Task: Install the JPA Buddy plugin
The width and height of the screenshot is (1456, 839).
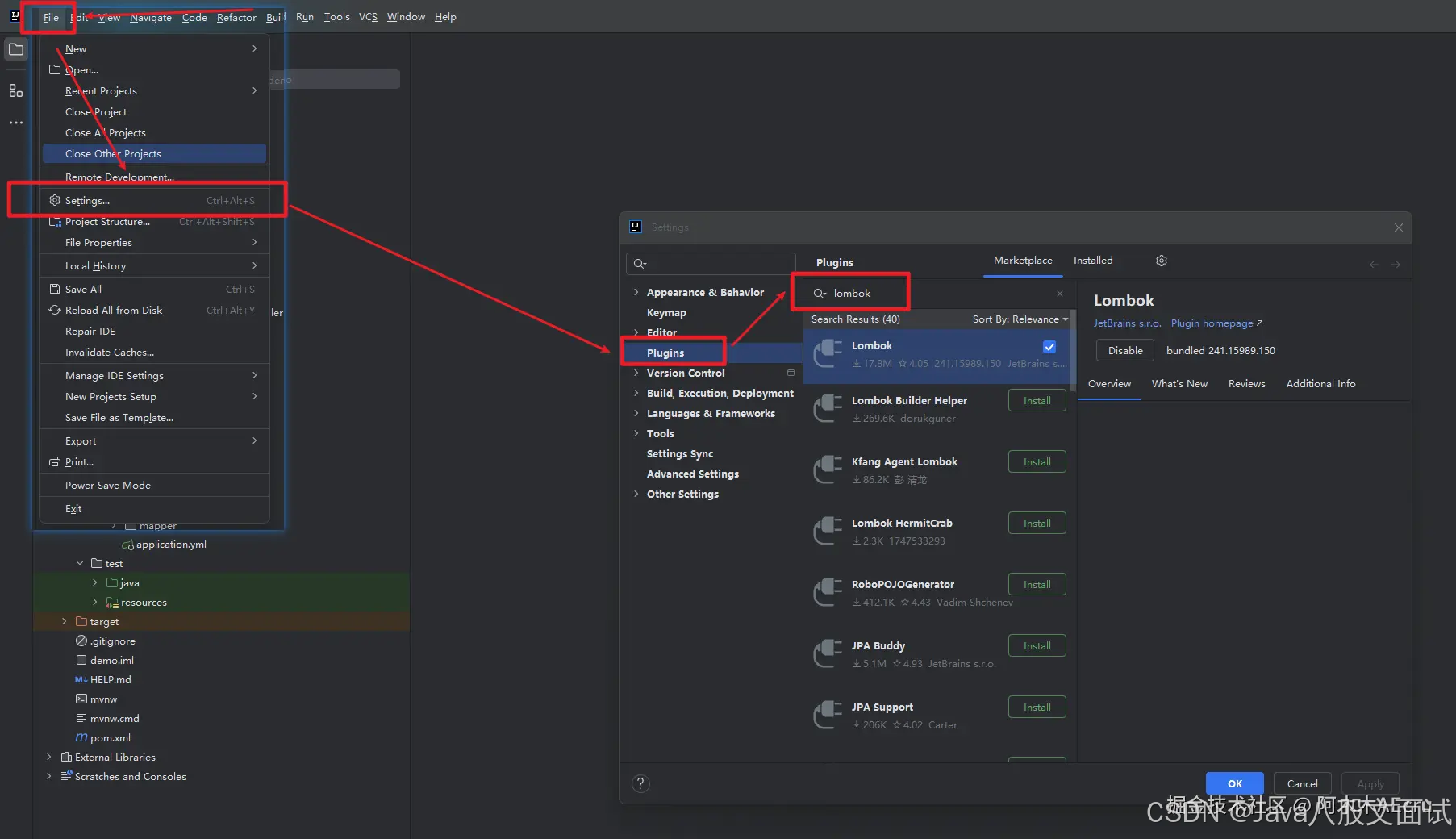Action: click(x=1037, y=645)
